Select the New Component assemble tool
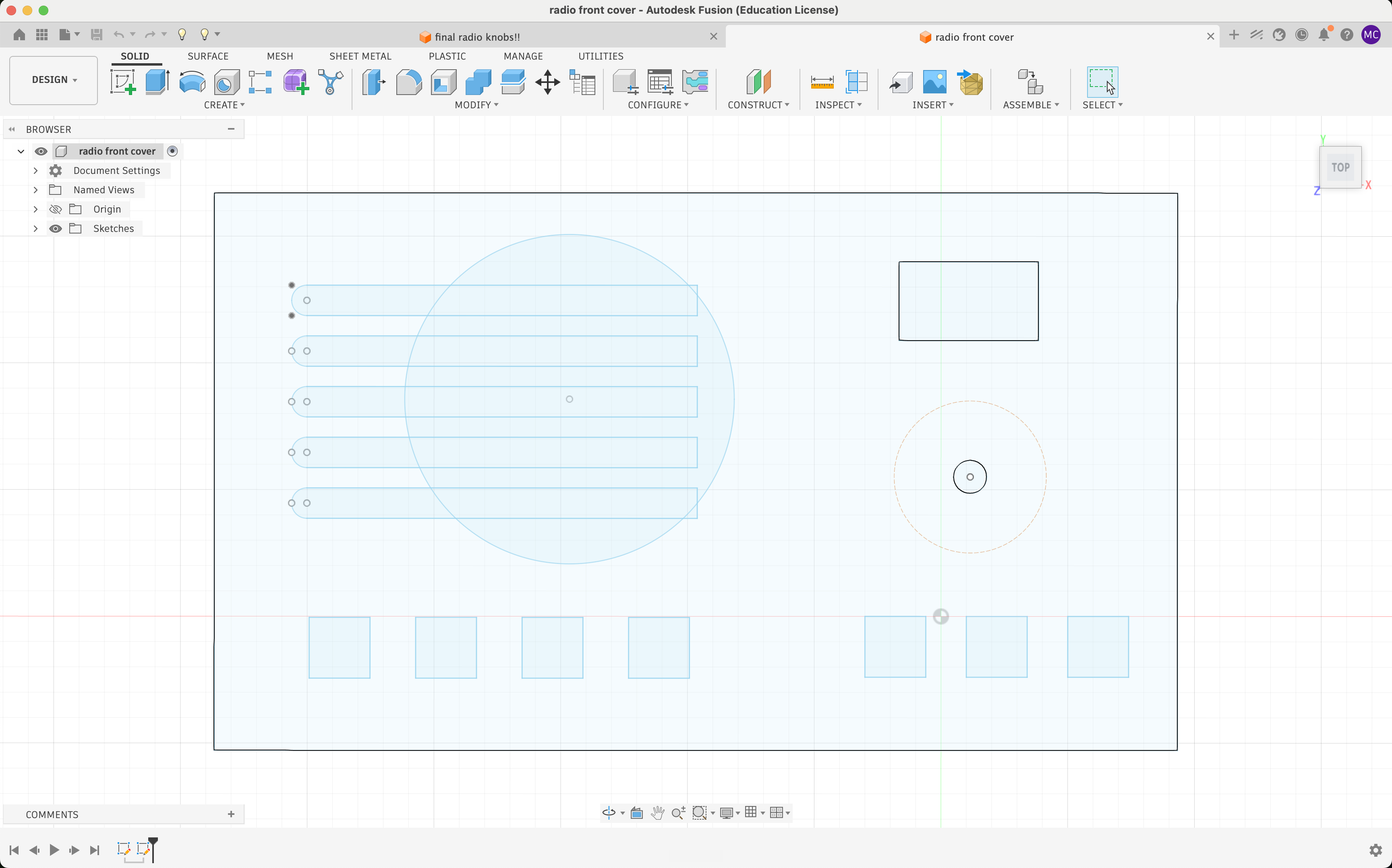This screenshot has width=1392, height=868. coord(1030,82)
